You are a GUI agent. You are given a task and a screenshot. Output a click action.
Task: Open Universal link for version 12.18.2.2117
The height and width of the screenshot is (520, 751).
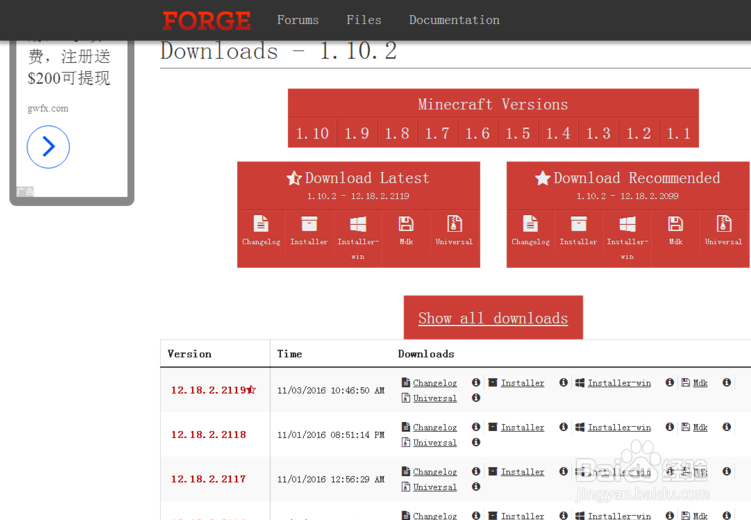click(x=434, y=487)
